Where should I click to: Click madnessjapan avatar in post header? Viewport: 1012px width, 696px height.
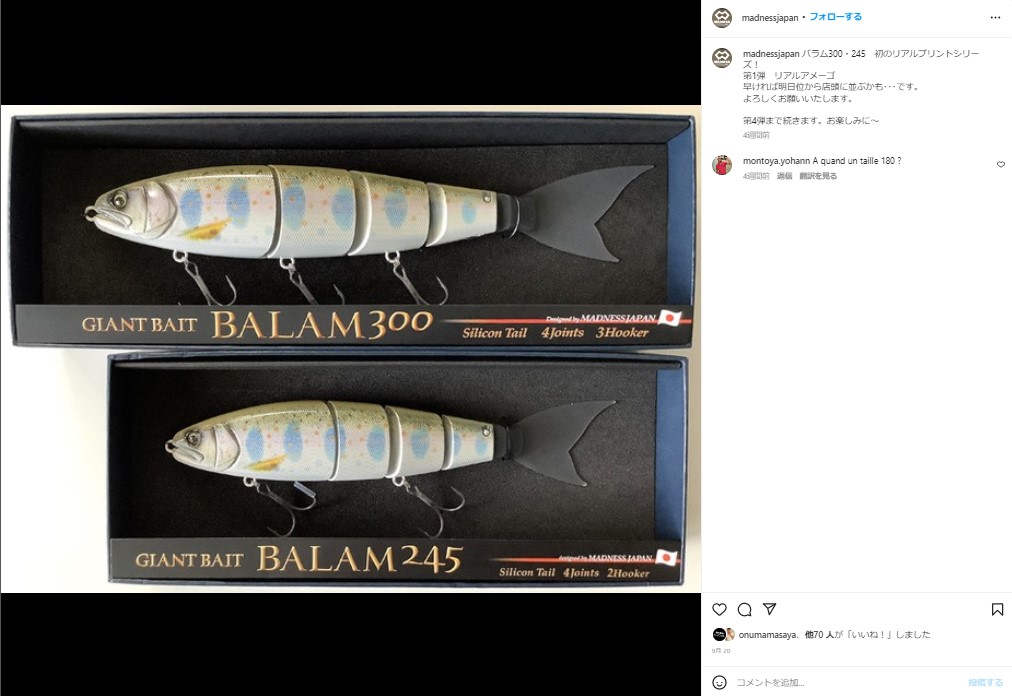pyautogui.click(x=722, y=17)
